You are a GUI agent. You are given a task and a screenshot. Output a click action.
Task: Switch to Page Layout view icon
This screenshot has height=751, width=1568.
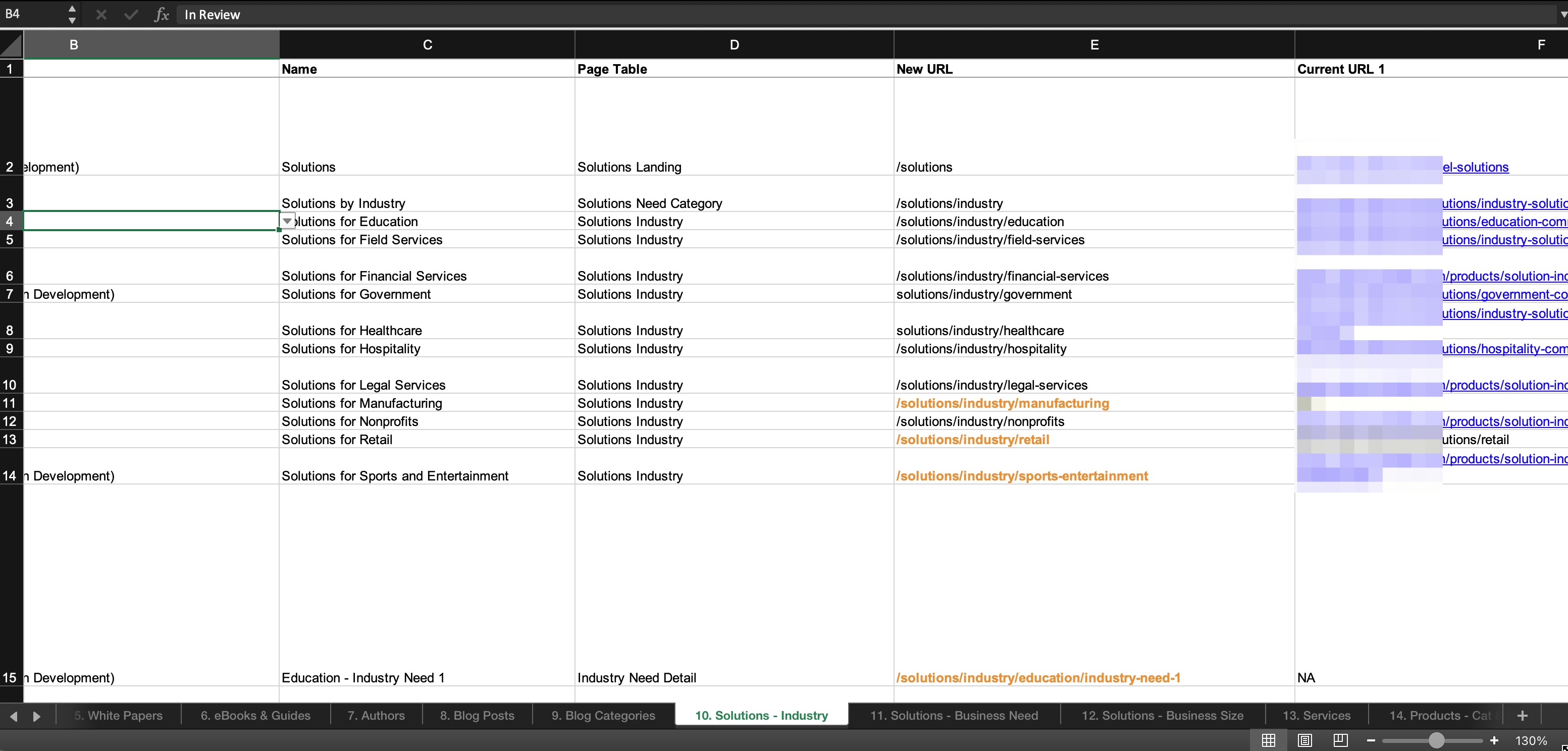[1304, 740]
